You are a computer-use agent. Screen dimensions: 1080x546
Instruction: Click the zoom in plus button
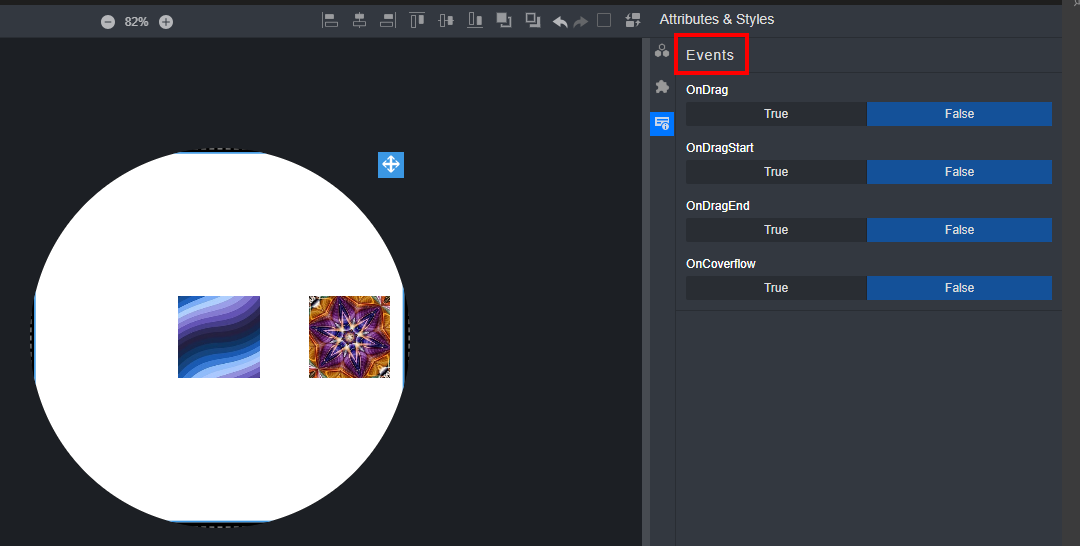pyautogui.click(x=166, y=22)
